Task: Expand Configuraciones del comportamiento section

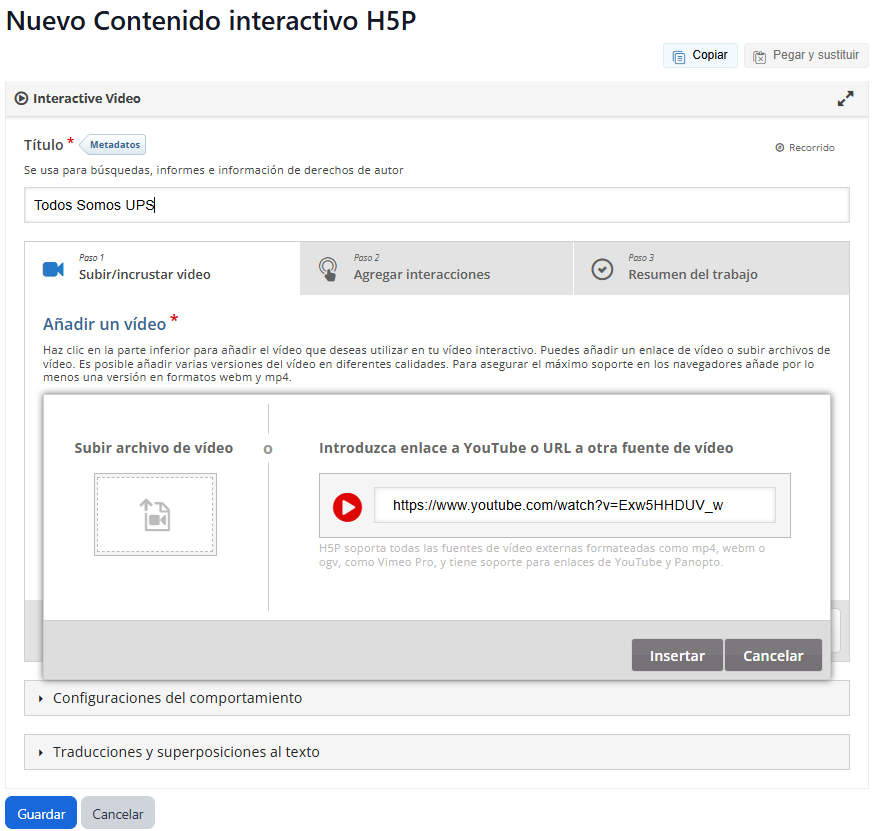Action: coord(177,698)
